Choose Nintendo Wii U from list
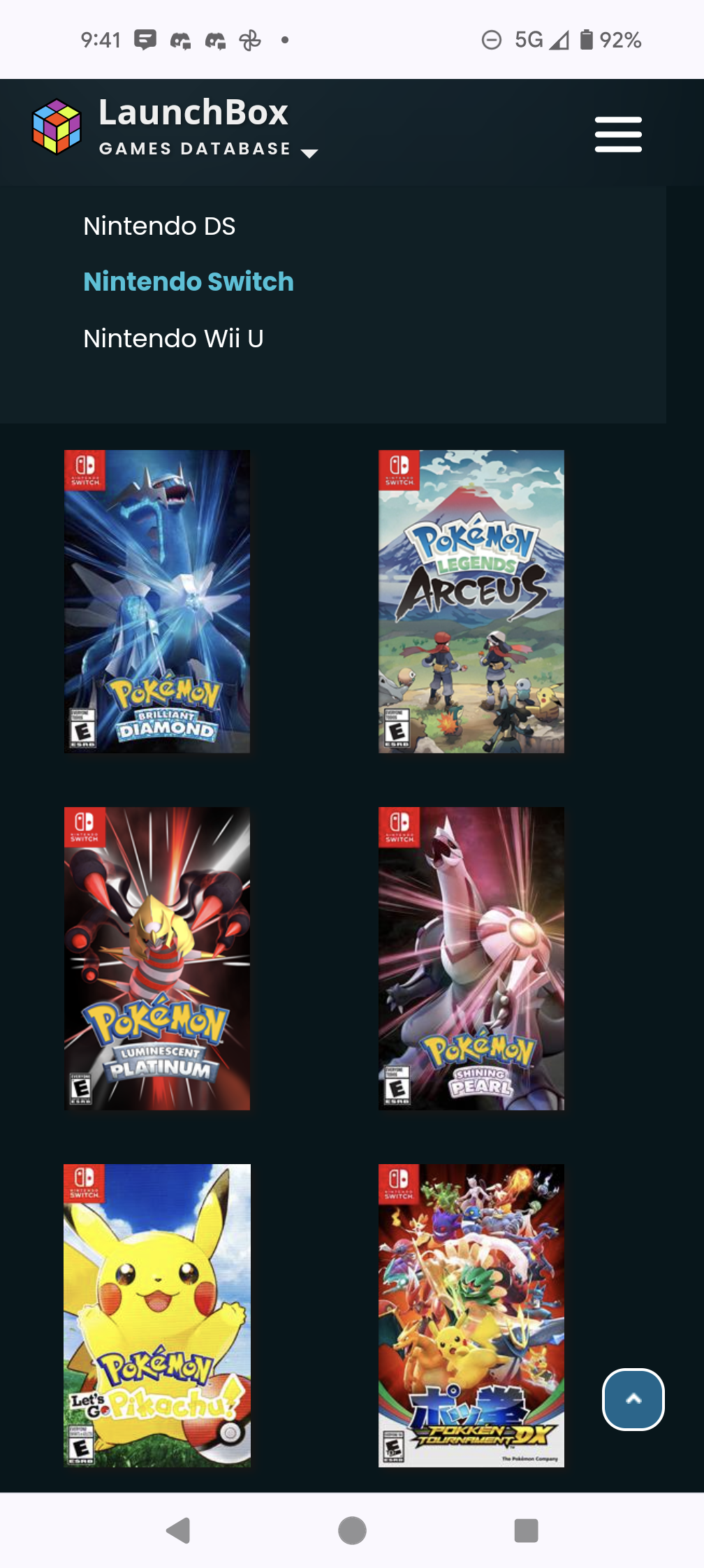Image resolution: width=704 pixels, height=1568 pixels. click(173, 339)
